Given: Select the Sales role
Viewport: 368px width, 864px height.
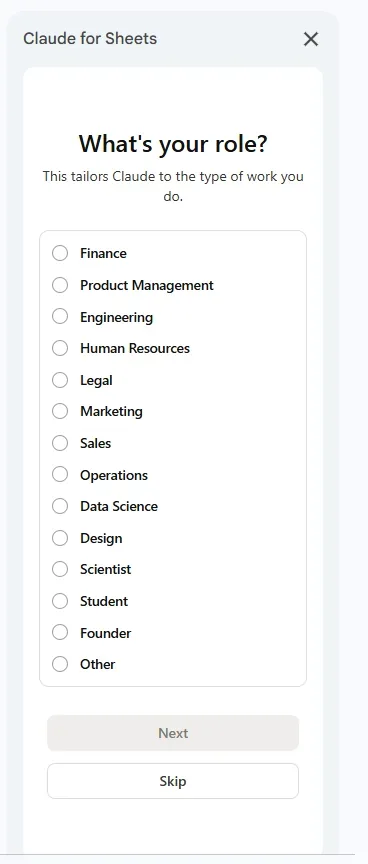Looking at the screenshot, I should coord(60,443).
